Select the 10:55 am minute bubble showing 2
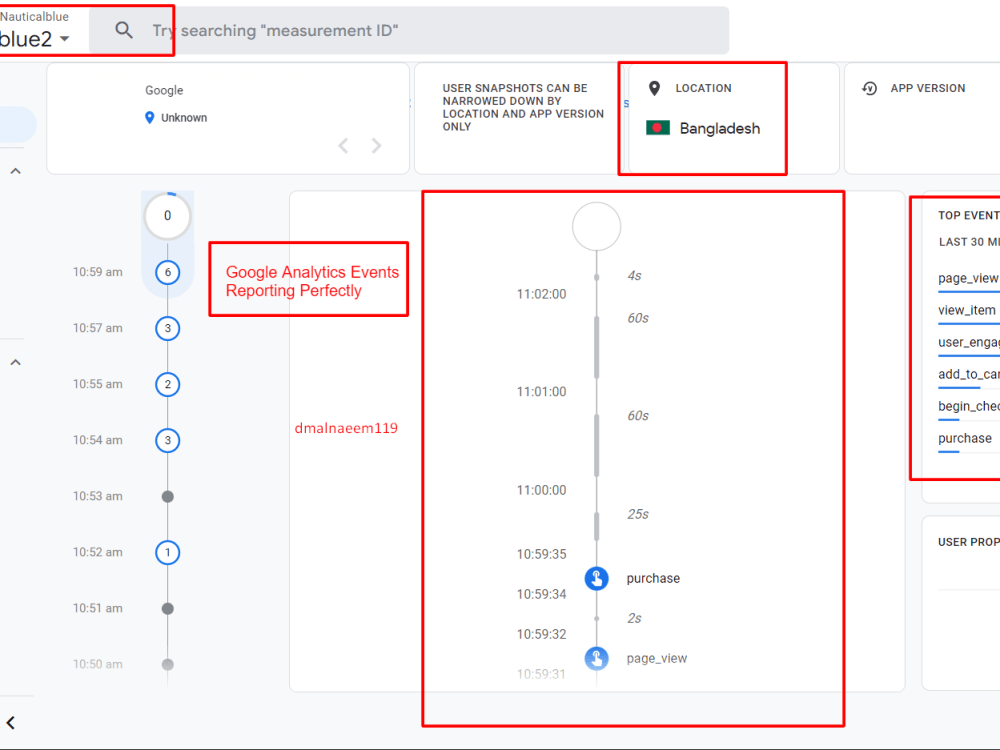Image resolution: width=1000 pixels, height=750 pixels. pyautogui.click(x=168, y=385)
